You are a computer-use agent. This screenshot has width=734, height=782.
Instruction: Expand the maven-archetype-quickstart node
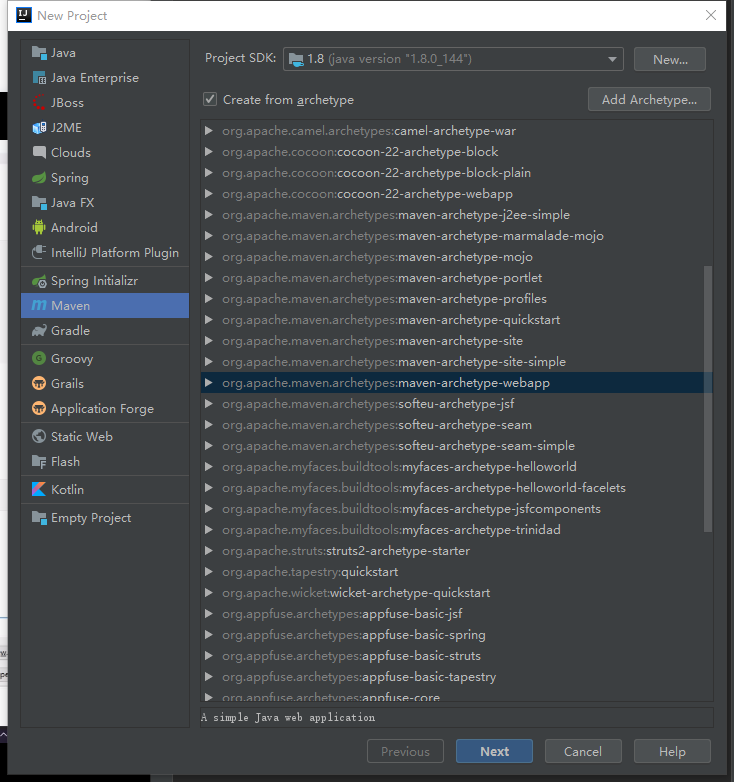[x=209, y=320]
